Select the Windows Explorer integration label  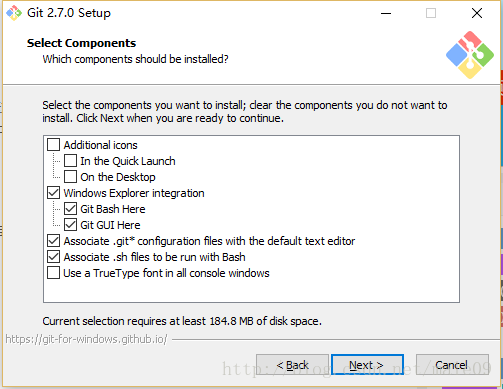(x=134, y=193)
